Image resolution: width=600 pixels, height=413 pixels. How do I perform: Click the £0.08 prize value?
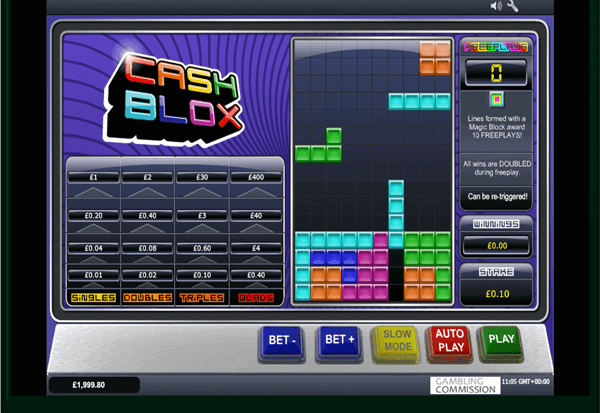click(148, 248)
